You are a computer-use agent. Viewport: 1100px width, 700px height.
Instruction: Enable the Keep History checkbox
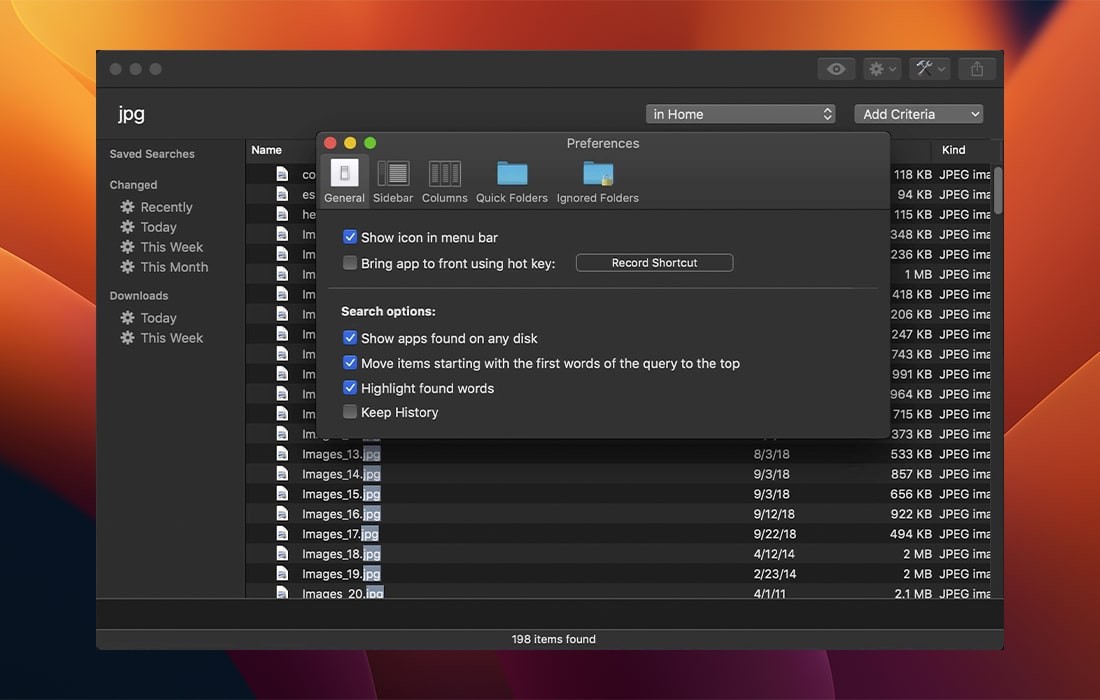350,411
